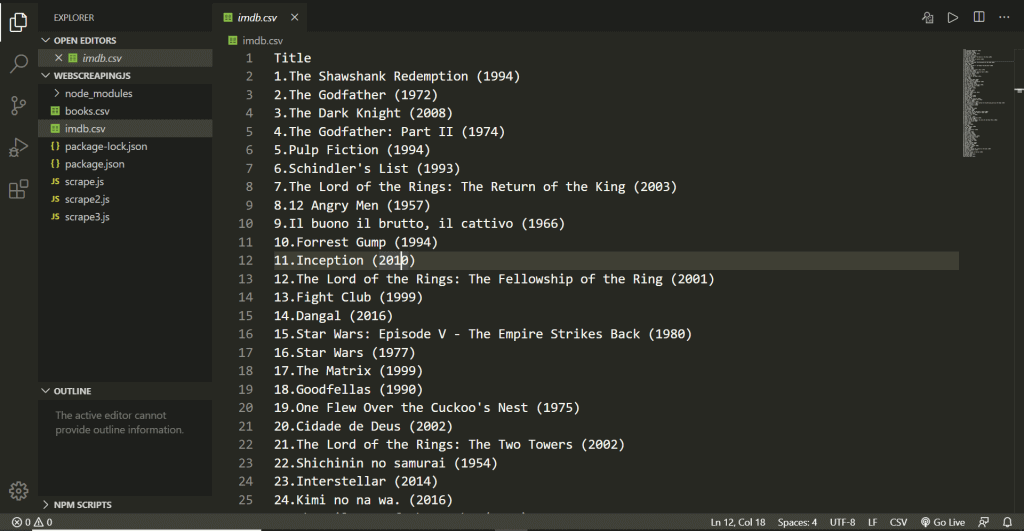This screenshot has height=531, width=1024.
Task: Click the Shichinin no samurai line
Action: pos(385,463)
